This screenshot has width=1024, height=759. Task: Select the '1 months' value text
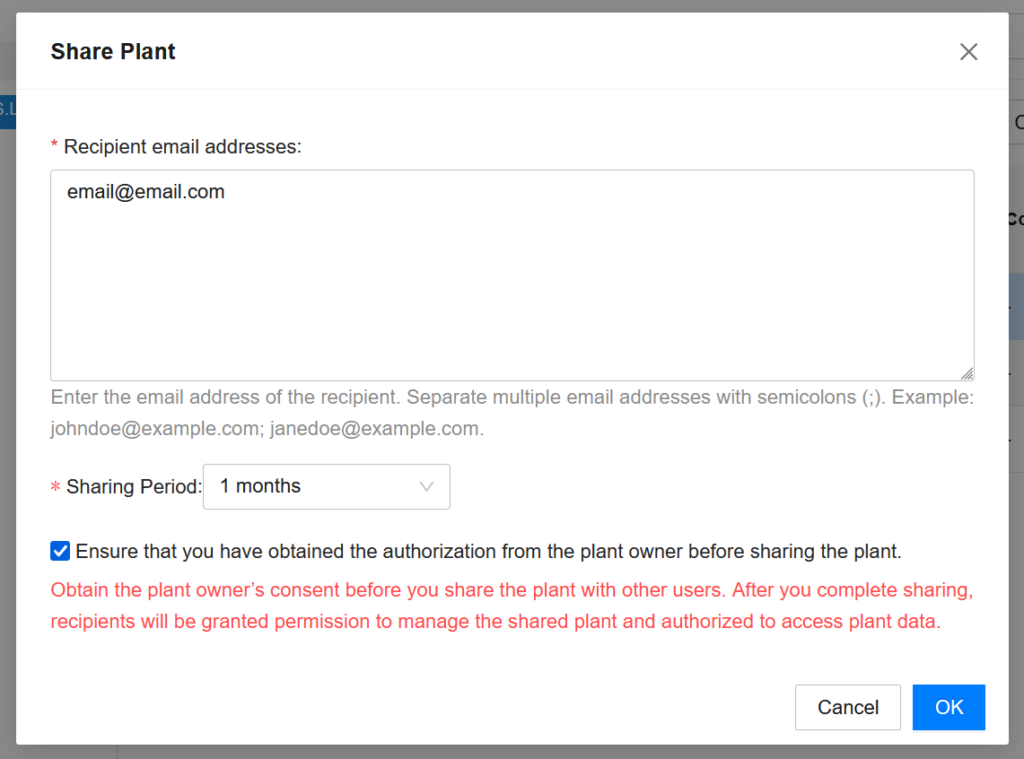pyautogui.click(x=260, y=487)
